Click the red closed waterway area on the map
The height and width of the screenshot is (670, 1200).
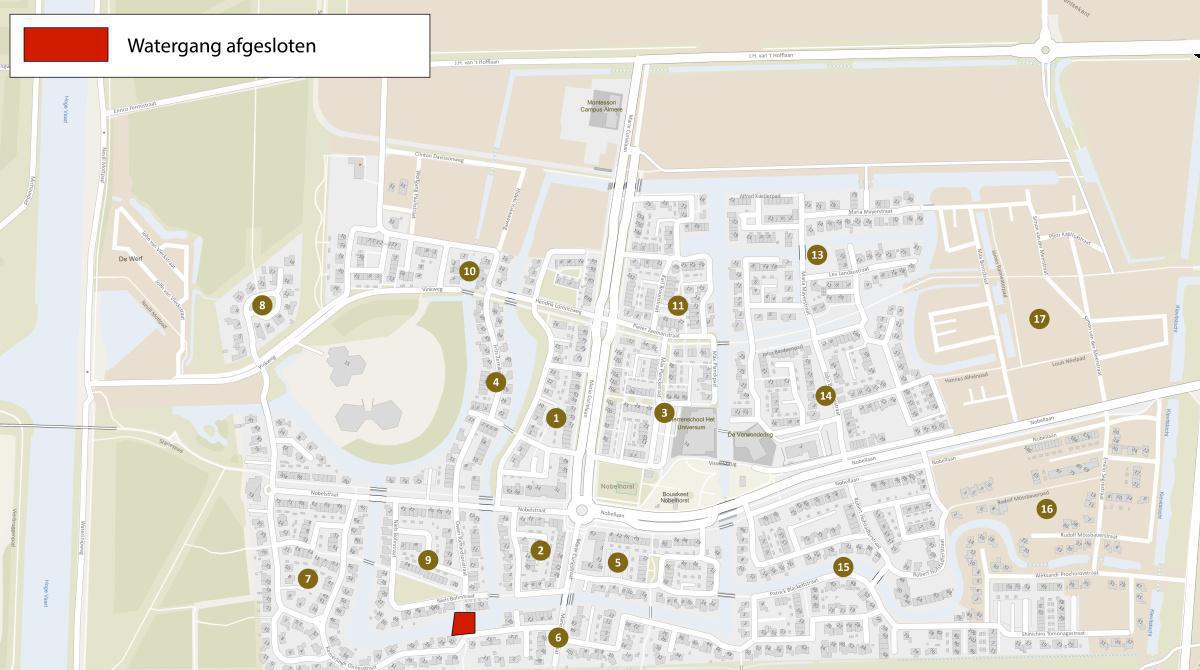click(x=463, y=624)
